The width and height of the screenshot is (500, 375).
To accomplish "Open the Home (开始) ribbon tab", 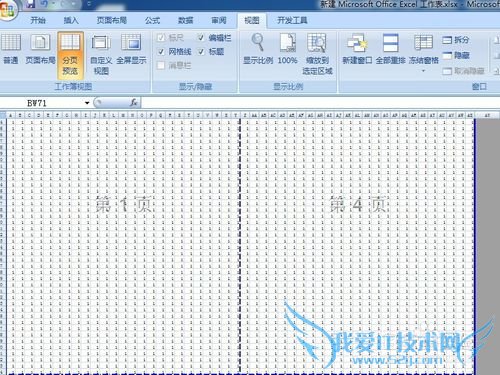I will [38, 21].
